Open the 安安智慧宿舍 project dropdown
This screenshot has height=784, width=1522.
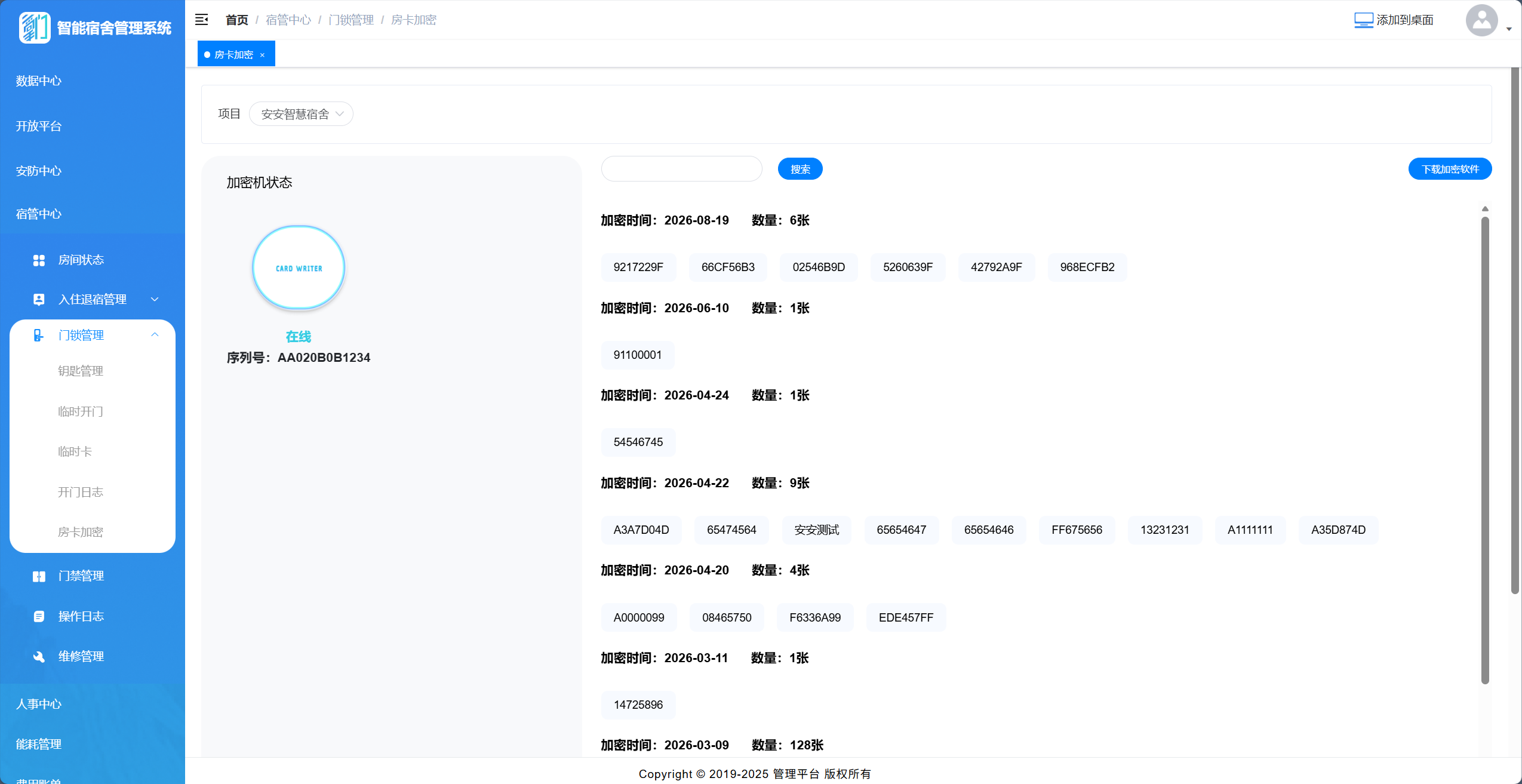[301, 114]
